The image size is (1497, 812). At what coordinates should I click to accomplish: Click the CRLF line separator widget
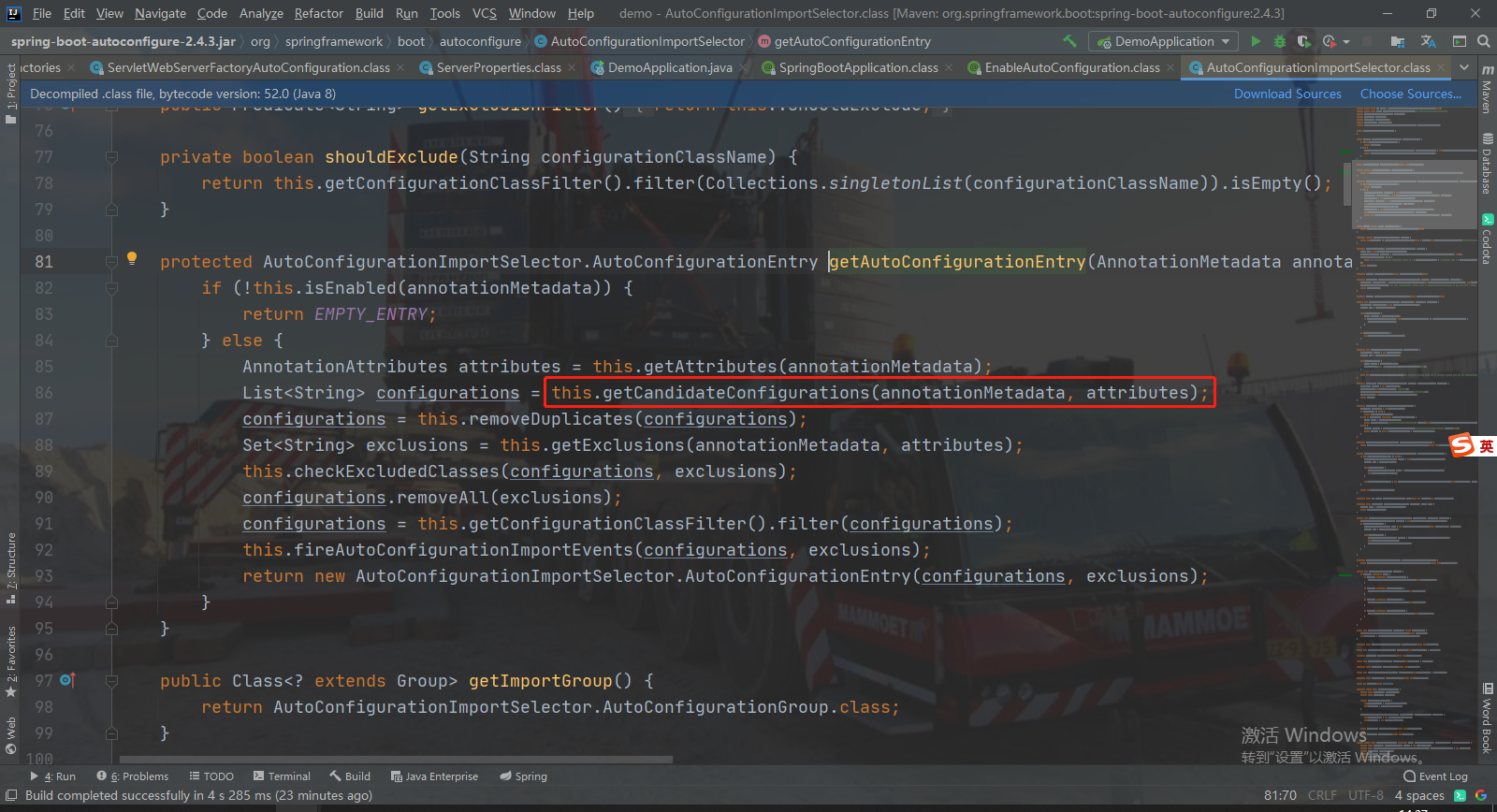(x=1322, y=795)
